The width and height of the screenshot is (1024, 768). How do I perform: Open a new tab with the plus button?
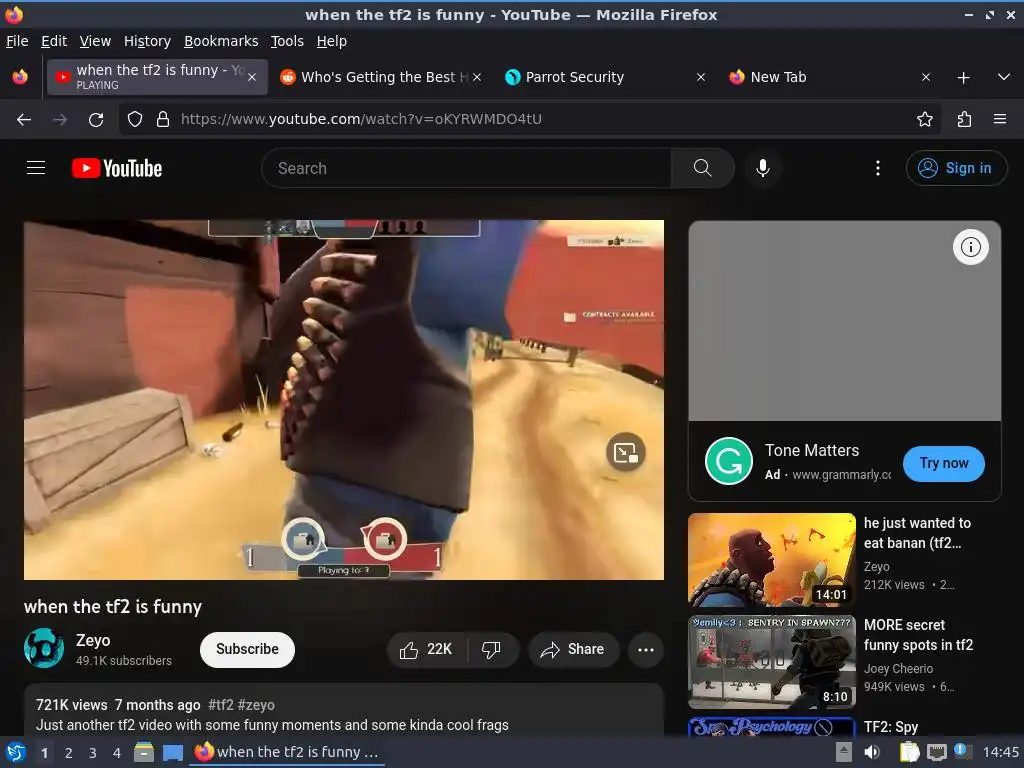point(963,78)
